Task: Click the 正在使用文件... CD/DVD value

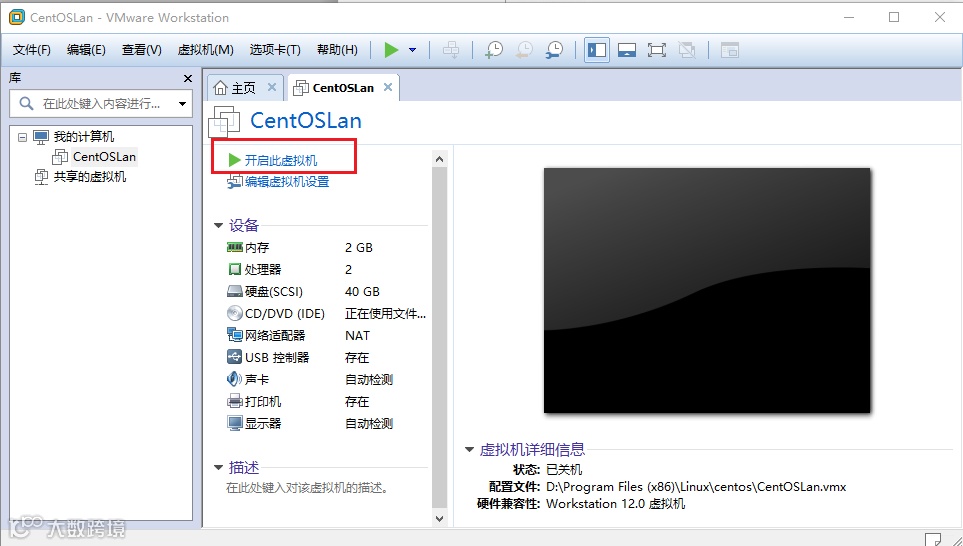Action: coord(385,314)
